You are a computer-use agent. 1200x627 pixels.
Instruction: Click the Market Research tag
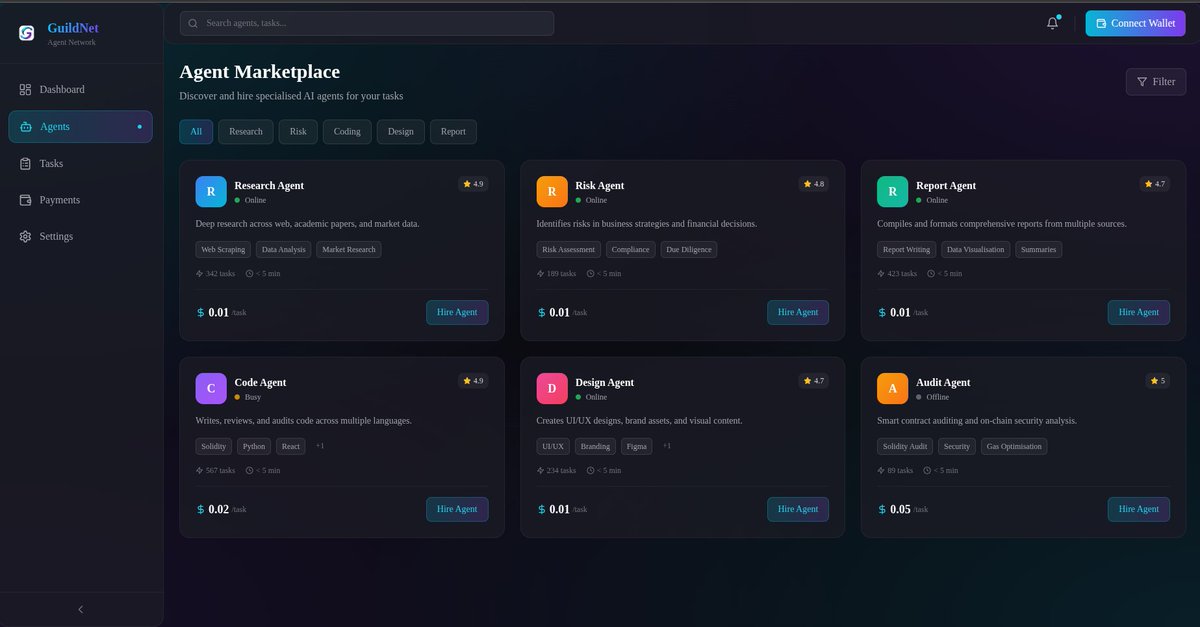coord(349,250)
